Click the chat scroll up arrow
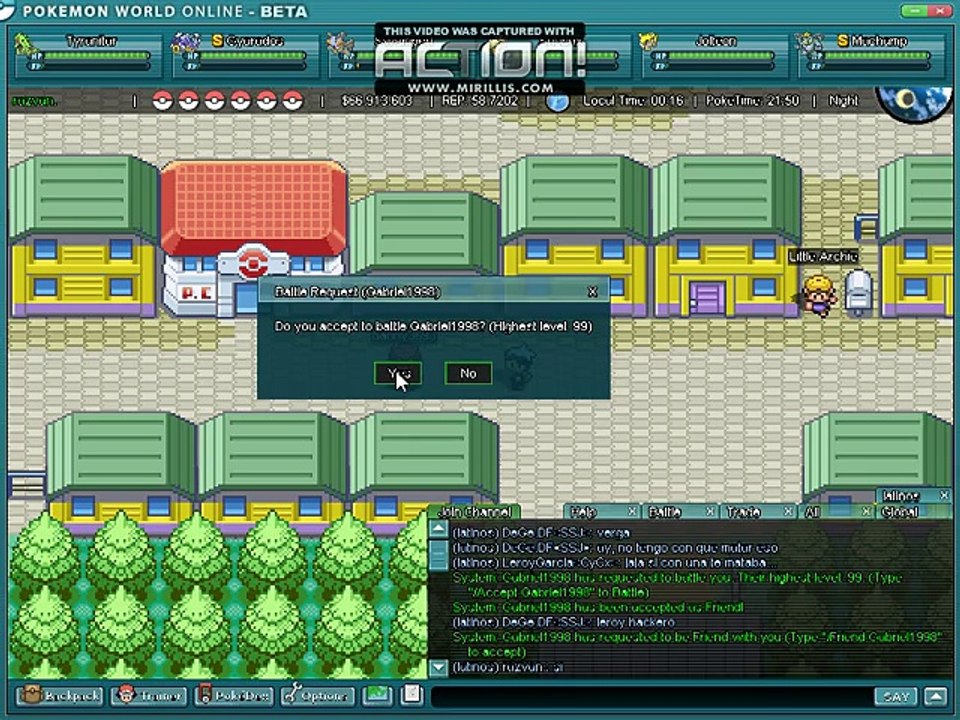The height and width of the screenshot is (720, 960). (439, 529)
